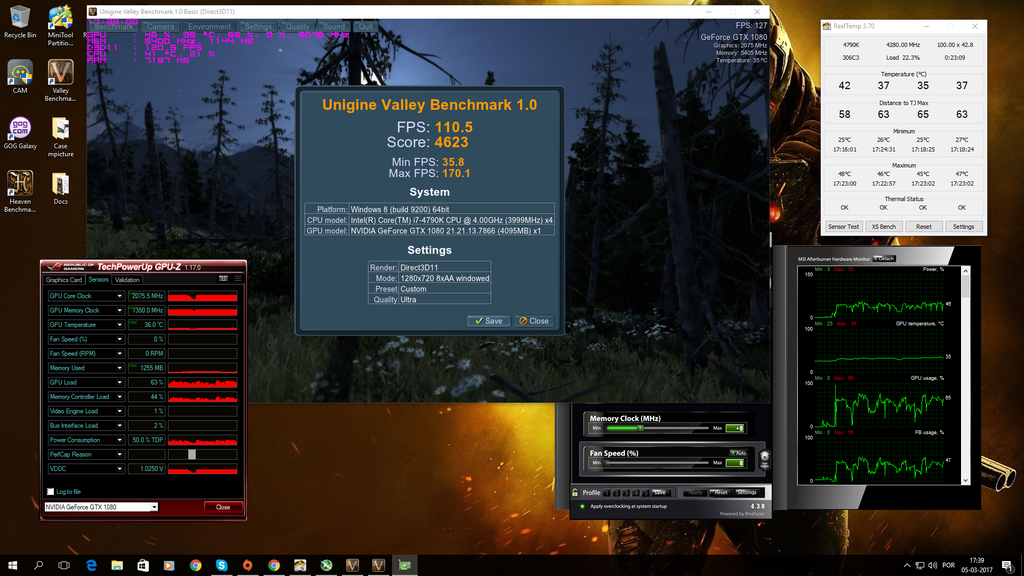The width and height of the screenshot is (1024, 576).
Task: Launch Microsoft Edge from taskbar
Action: (x=91, y=565)
